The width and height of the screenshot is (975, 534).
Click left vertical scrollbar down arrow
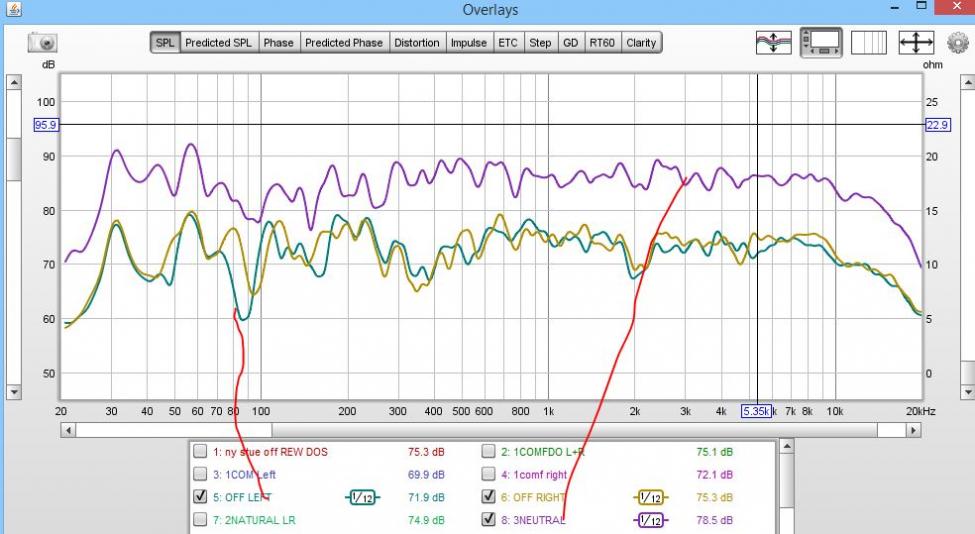pyautogui.click(x=13, y=392)
